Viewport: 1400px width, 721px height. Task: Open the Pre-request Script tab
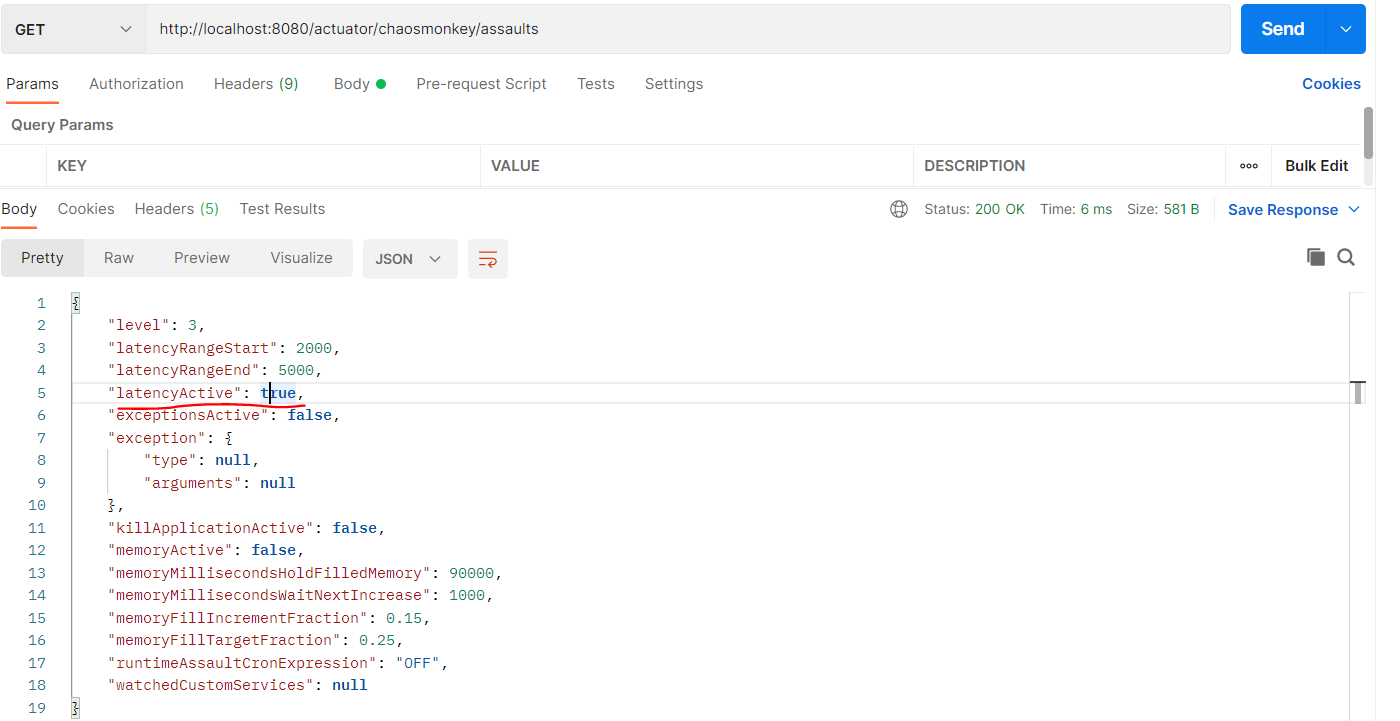(481, 84)
